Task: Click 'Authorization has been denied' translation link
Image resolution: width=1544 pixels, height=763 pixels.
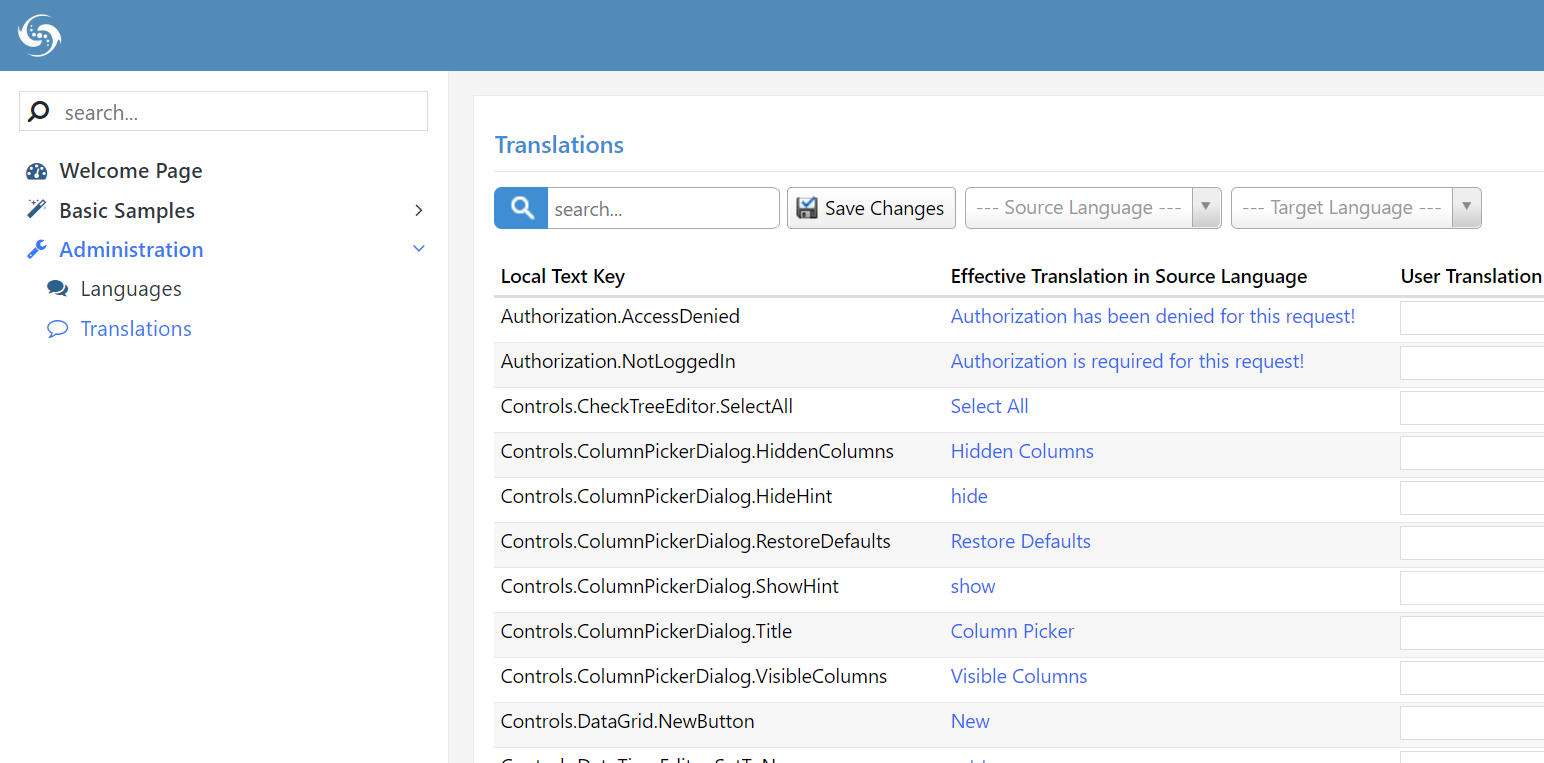Action: tap(1152, 316)
